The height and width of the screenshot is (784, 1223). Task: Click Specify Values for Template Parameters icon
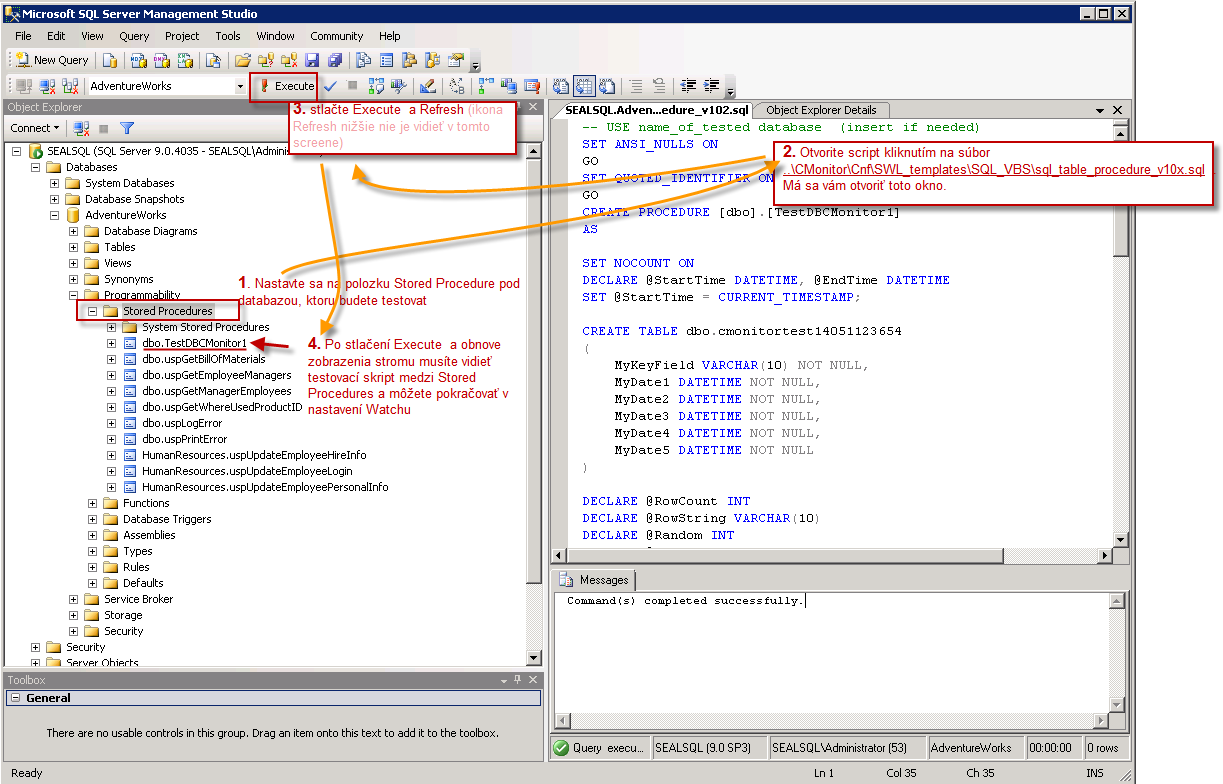coord(458,86)
